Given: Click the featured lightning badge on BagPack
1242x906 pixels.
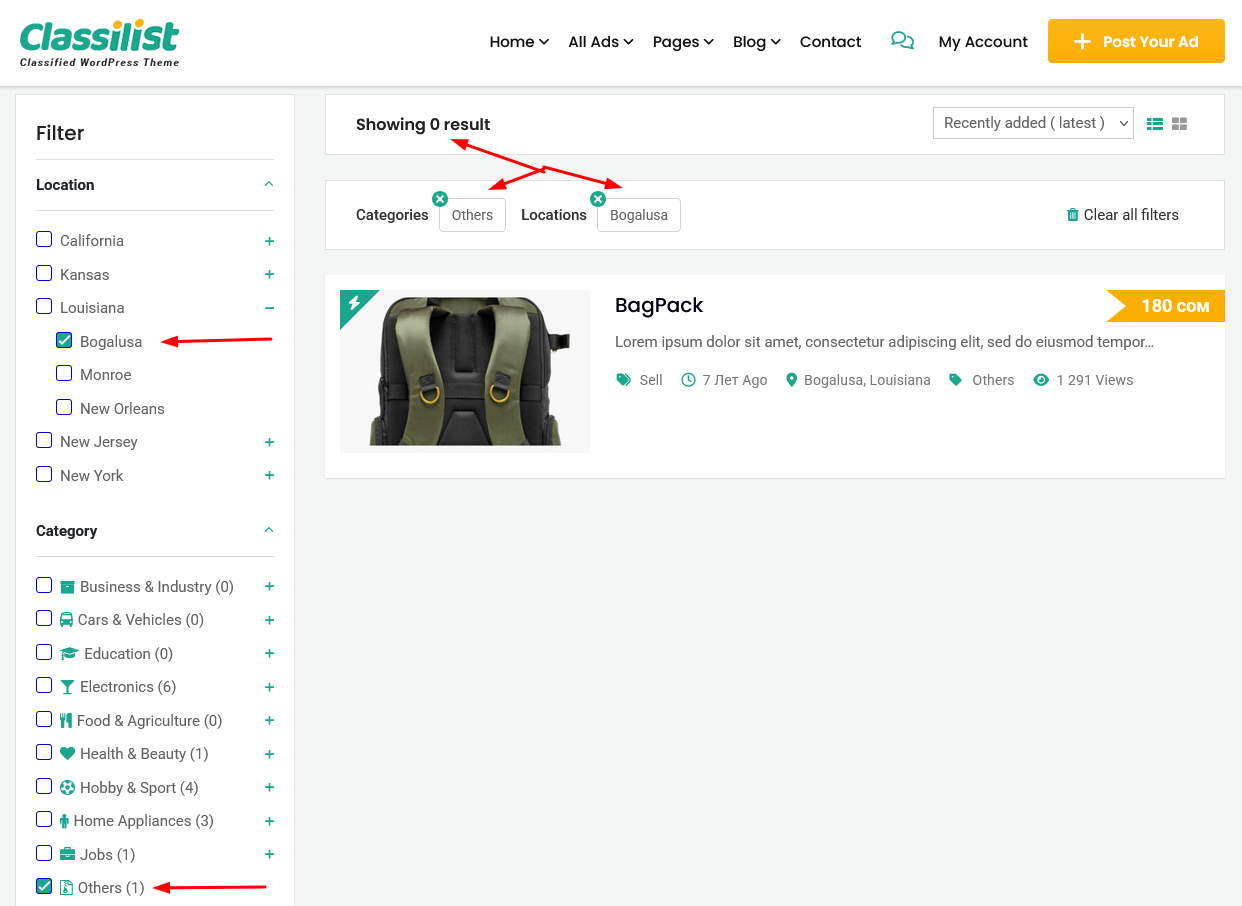Looking at the screenshot, I should (x=354, y=303).
